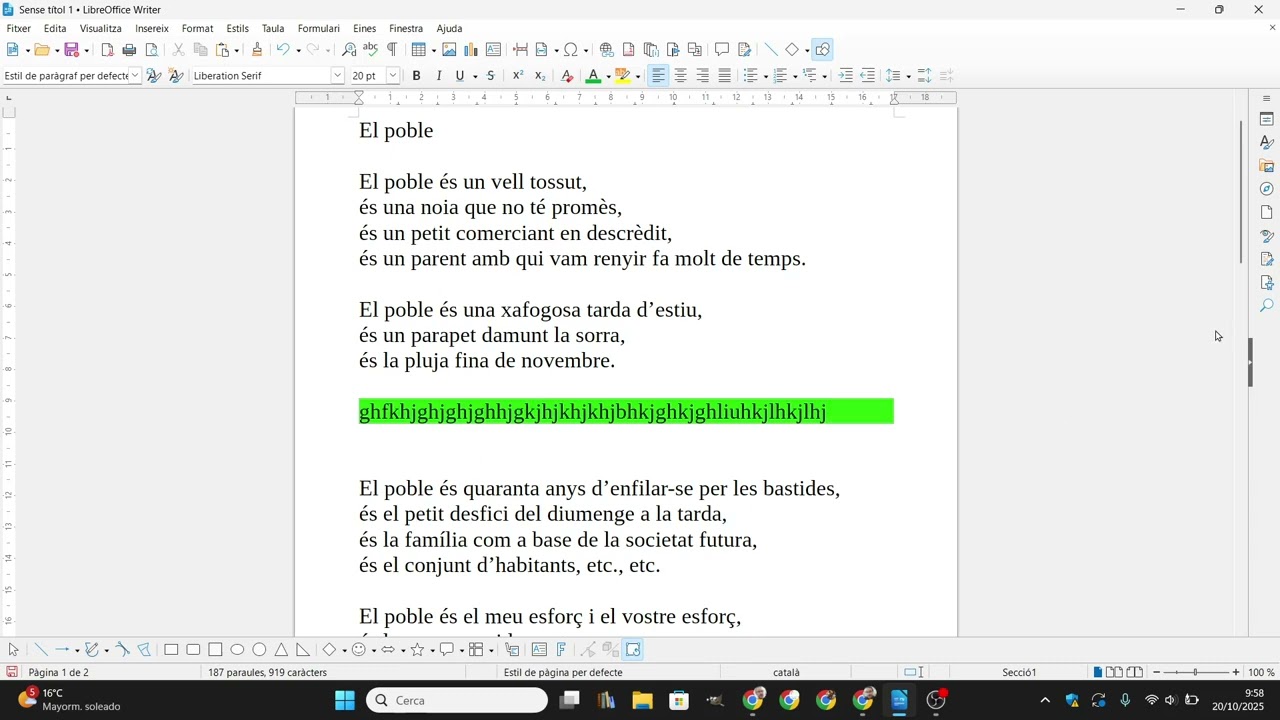Open the sidebar Navigator panel
This screenshot has height=720, width=1280.
tap(1266, 189)
